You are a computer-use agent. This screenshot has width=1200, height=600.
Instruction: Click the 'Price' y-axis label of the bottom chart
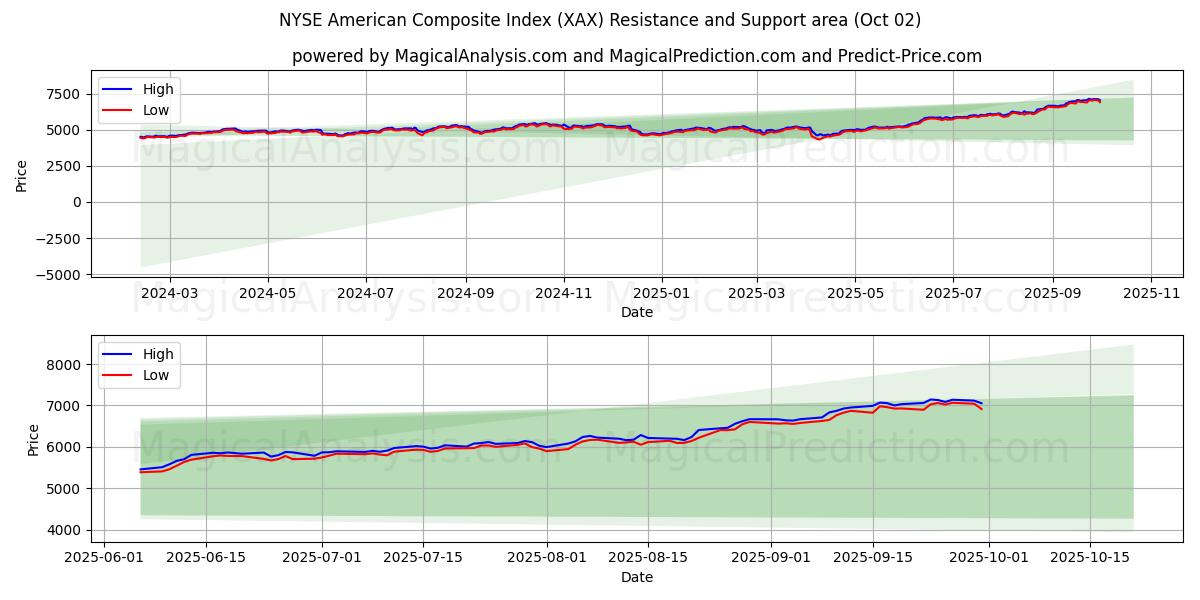pos(34,439)
